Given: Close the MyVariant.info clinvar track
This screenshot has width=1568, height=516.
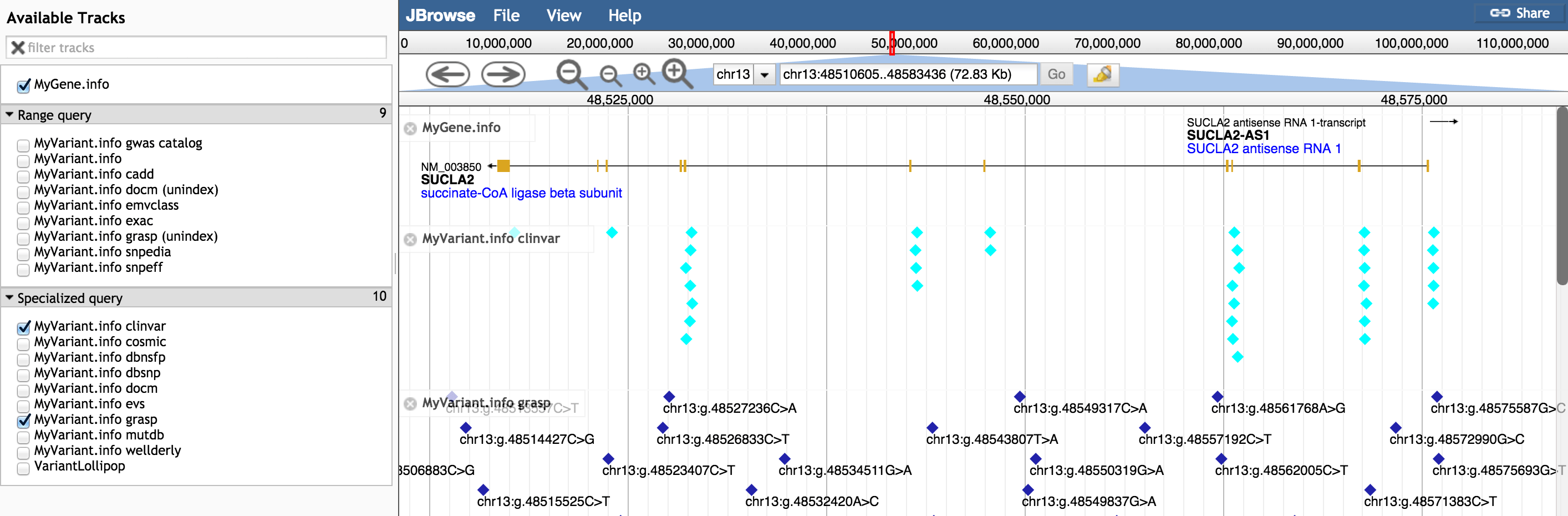Looking at the screenshot, I should [x=410, y=239].
